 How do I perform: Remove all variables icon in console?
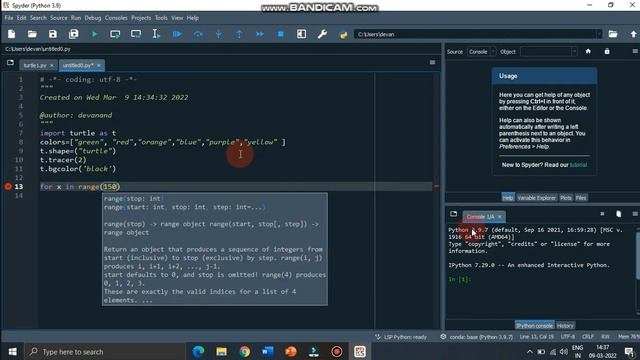(x=618, y=214)
